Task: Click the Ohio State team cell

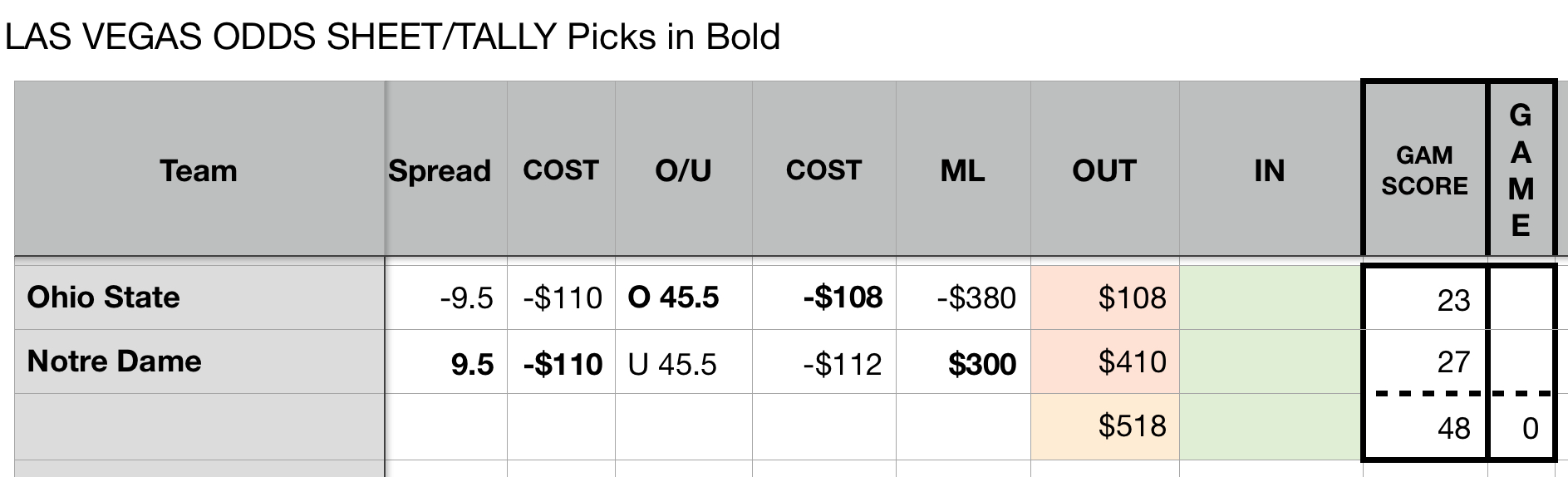Action: click(x=199, y=298)
